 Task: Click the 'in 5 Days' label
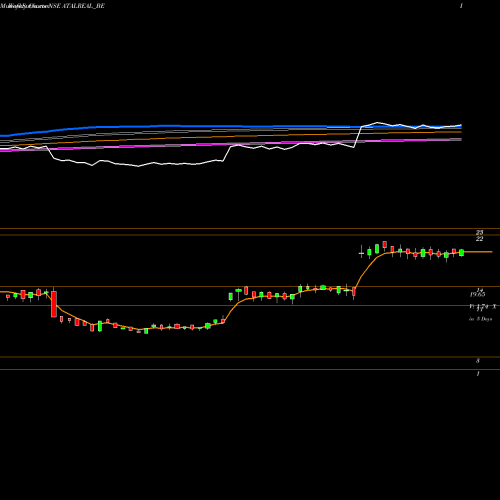tap(480, 319)
